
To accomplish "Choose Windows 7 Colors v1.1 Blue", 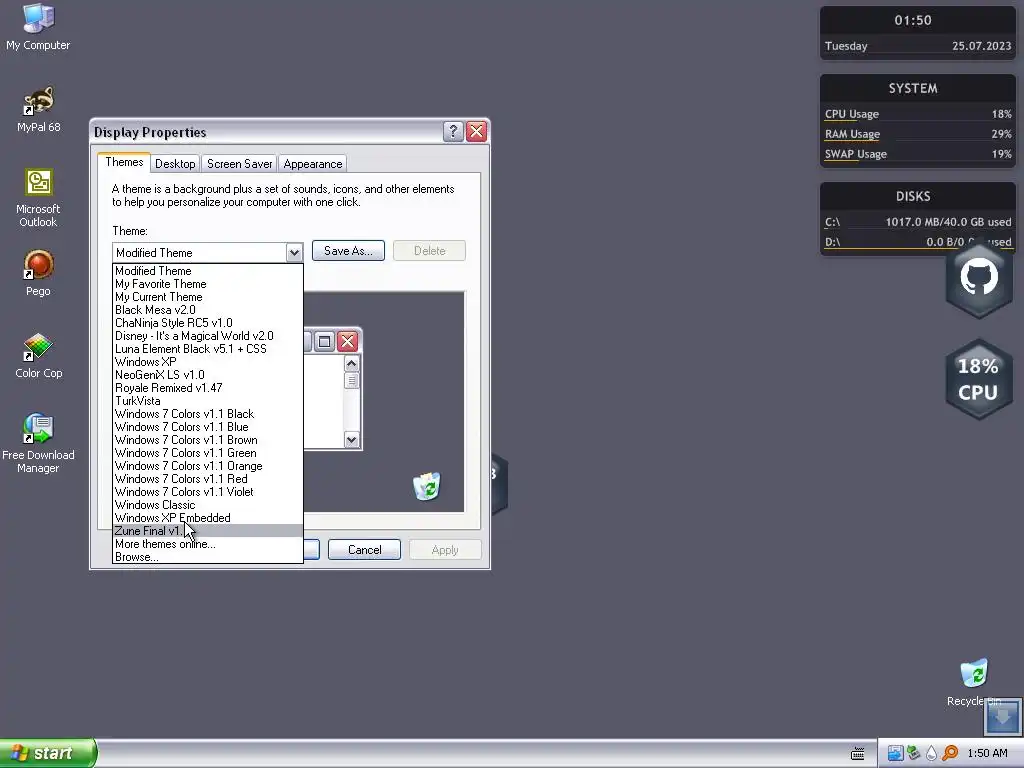I will coord(208,427).
